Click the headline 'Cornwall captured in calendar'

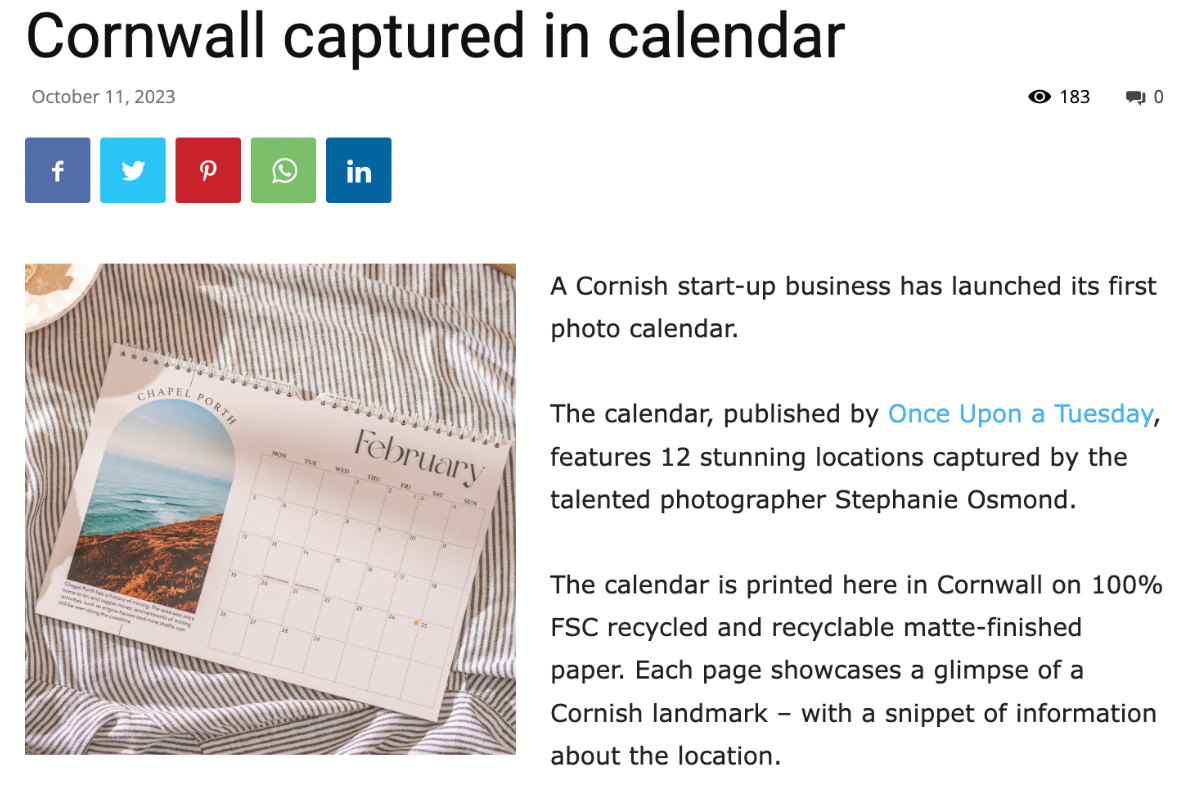pos(435,36)
